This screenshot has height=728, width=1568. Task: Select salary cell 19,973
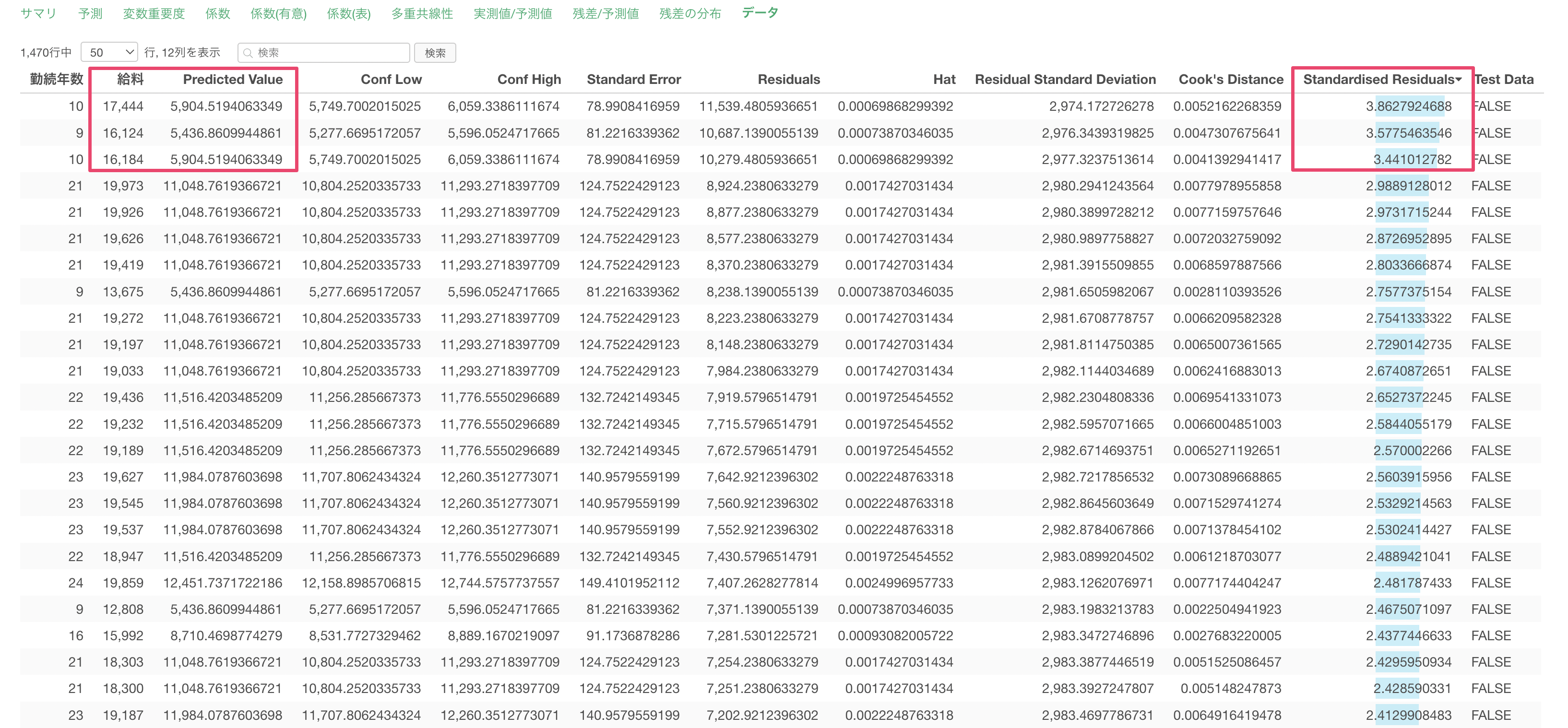coord(123,186)
